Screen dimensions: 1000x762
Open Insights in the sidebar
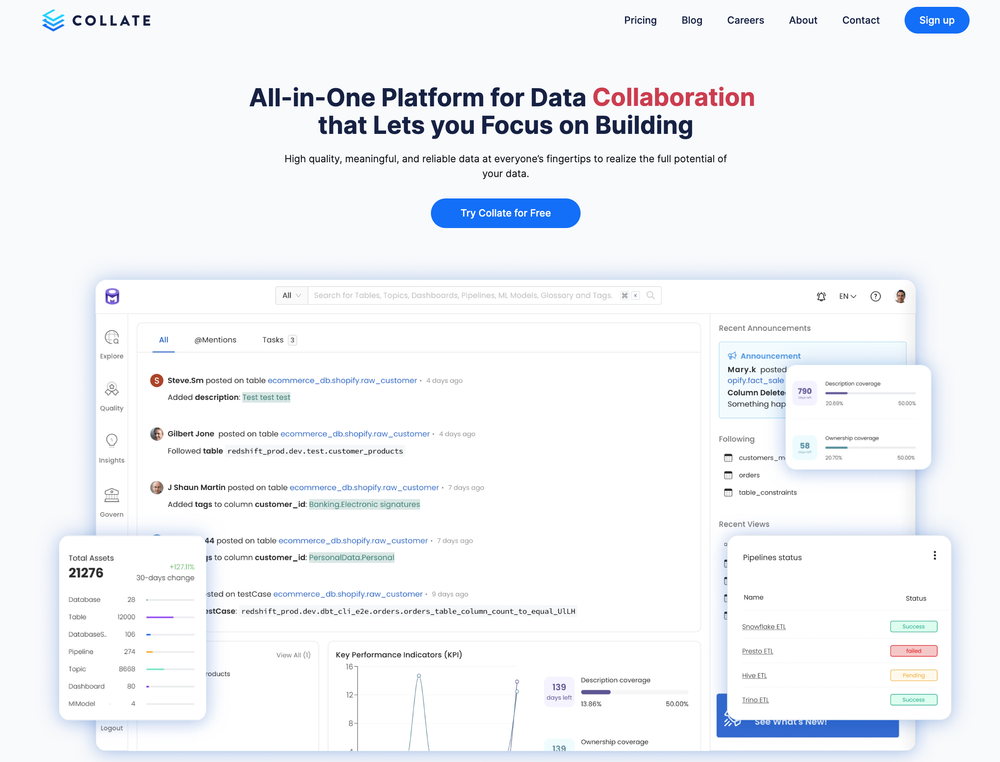(x=112, y=448)
